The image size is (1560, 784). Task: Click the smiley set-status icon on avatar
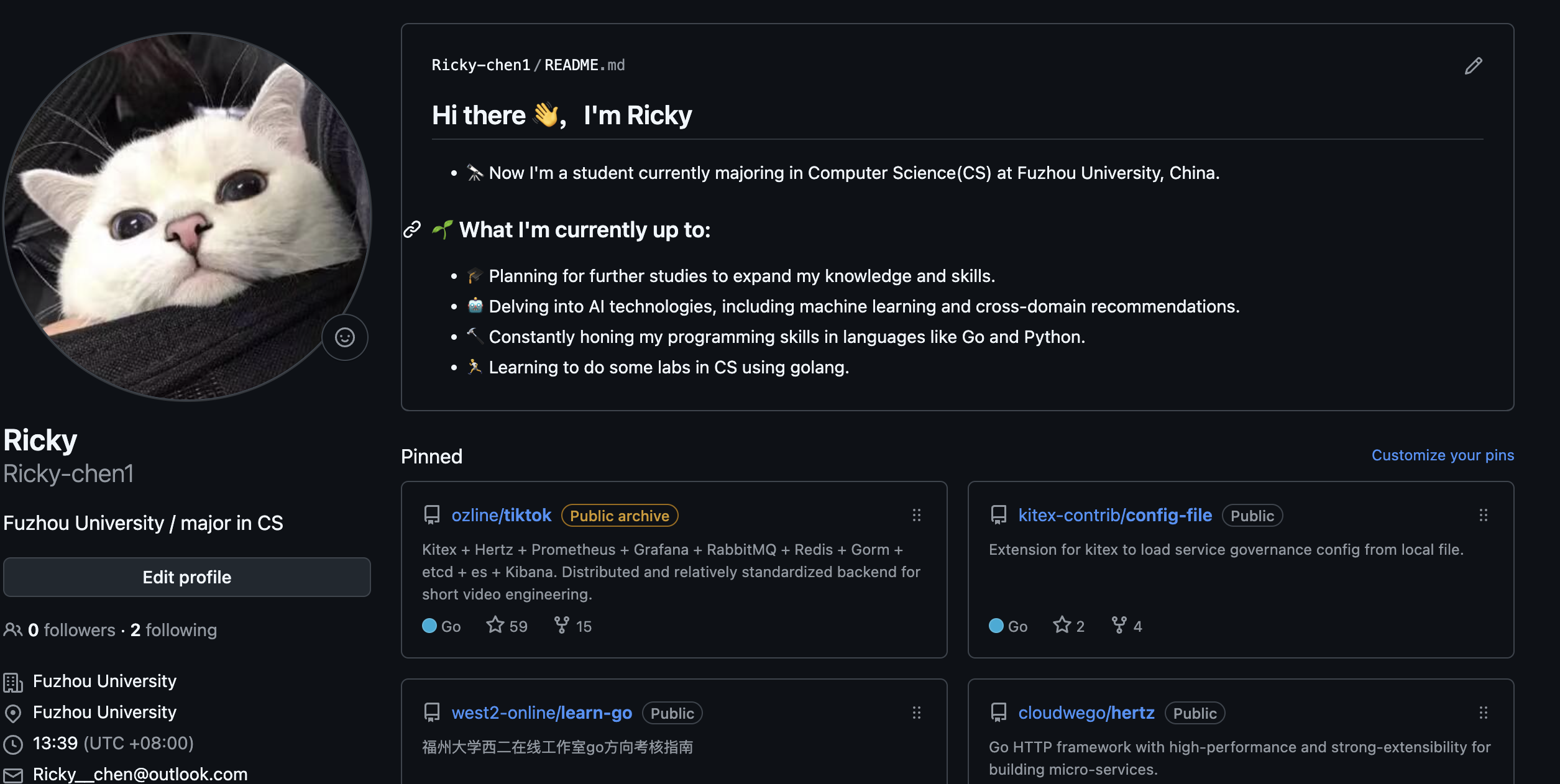point(345,337)
